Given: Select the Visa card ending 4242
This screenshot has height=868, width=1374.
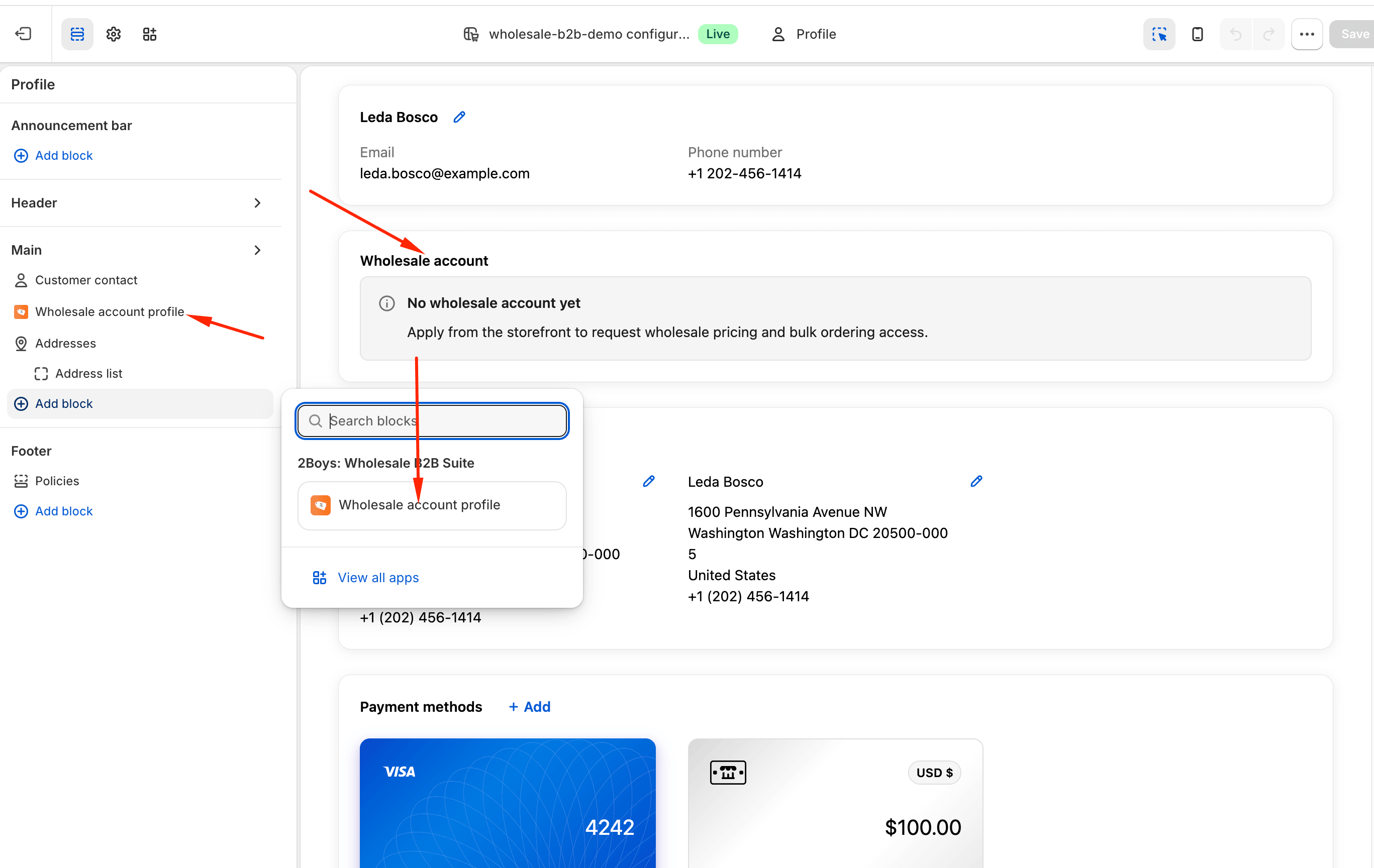Looking at the screenshot, I should tap(507, 803).
